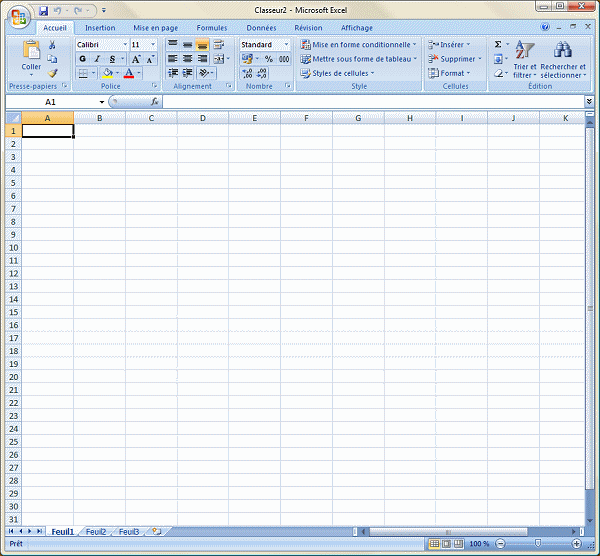
Task: Select the Feuil2 sheet tab
Action: pos(95,532)
